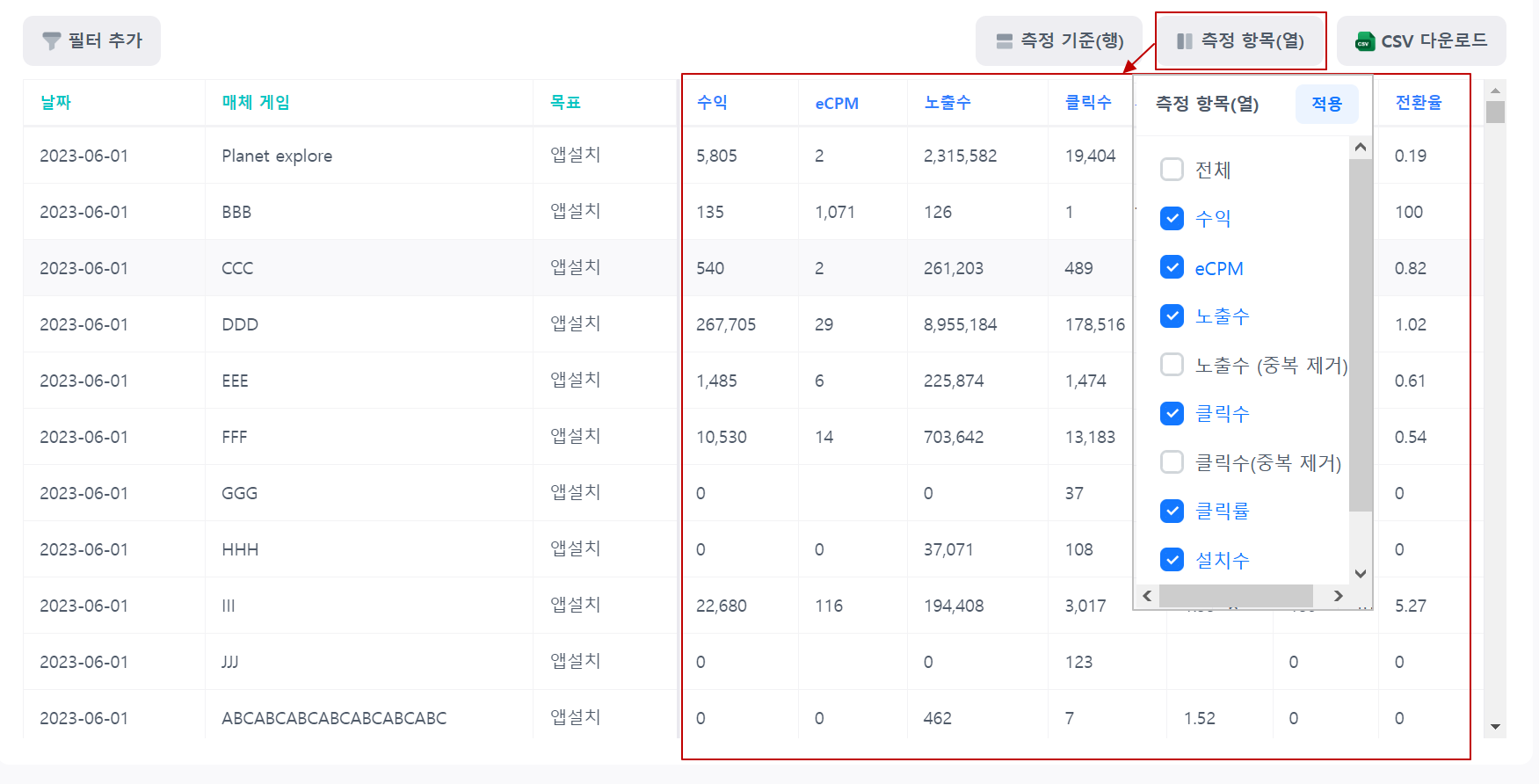The image size is (1539, 784).
Task: Click the panel list scroll-down arrow
Action: click(1361, 574)
